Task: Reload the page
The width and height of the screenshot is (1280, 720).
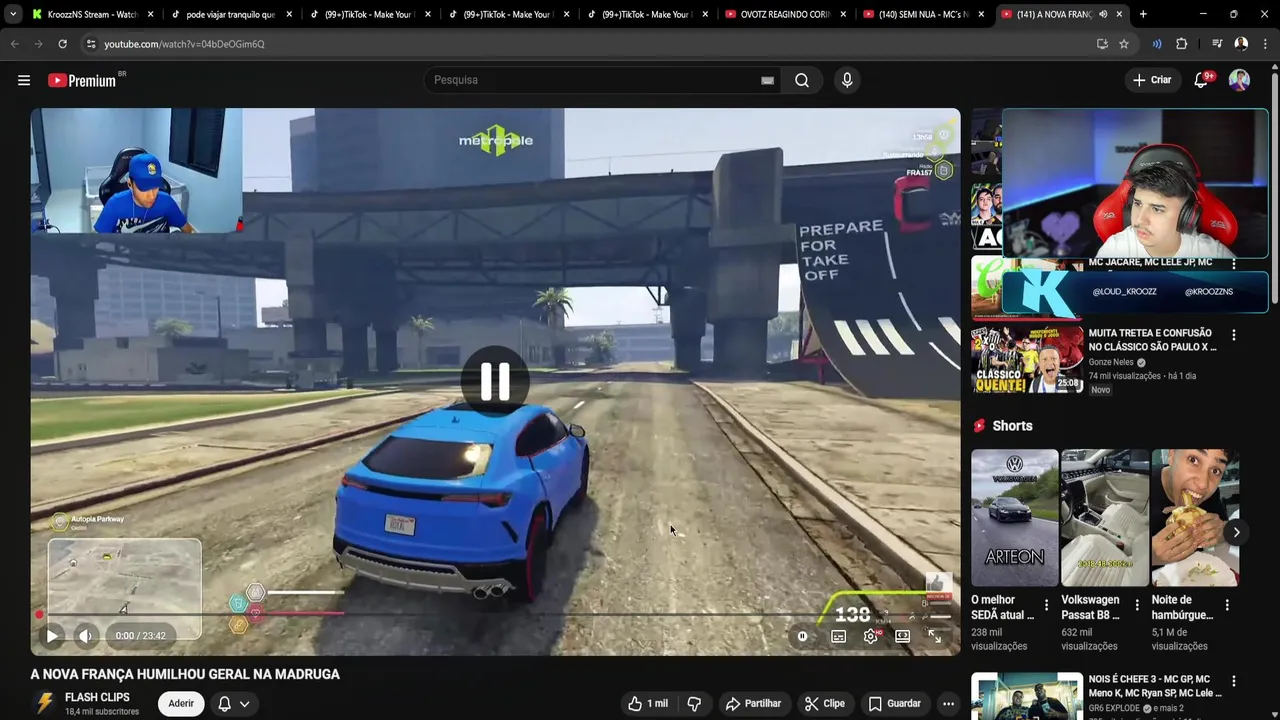Action: click(62, 44)
